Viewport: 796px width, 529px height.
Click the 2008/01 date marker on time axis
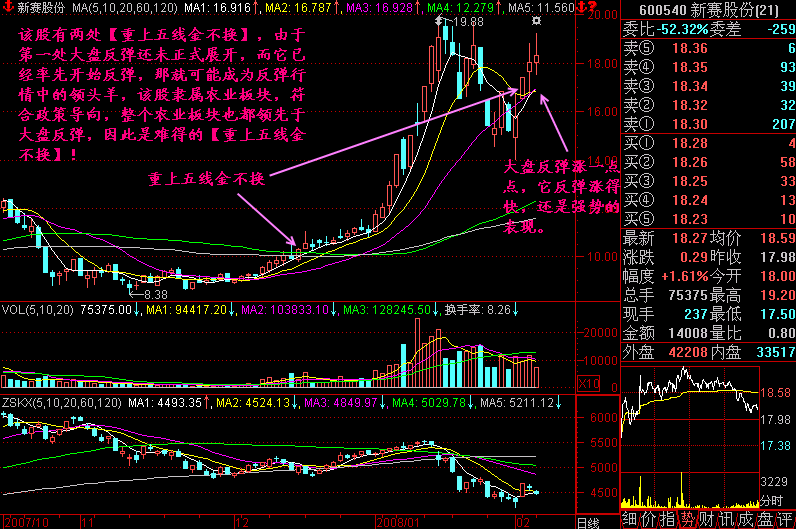395,521
